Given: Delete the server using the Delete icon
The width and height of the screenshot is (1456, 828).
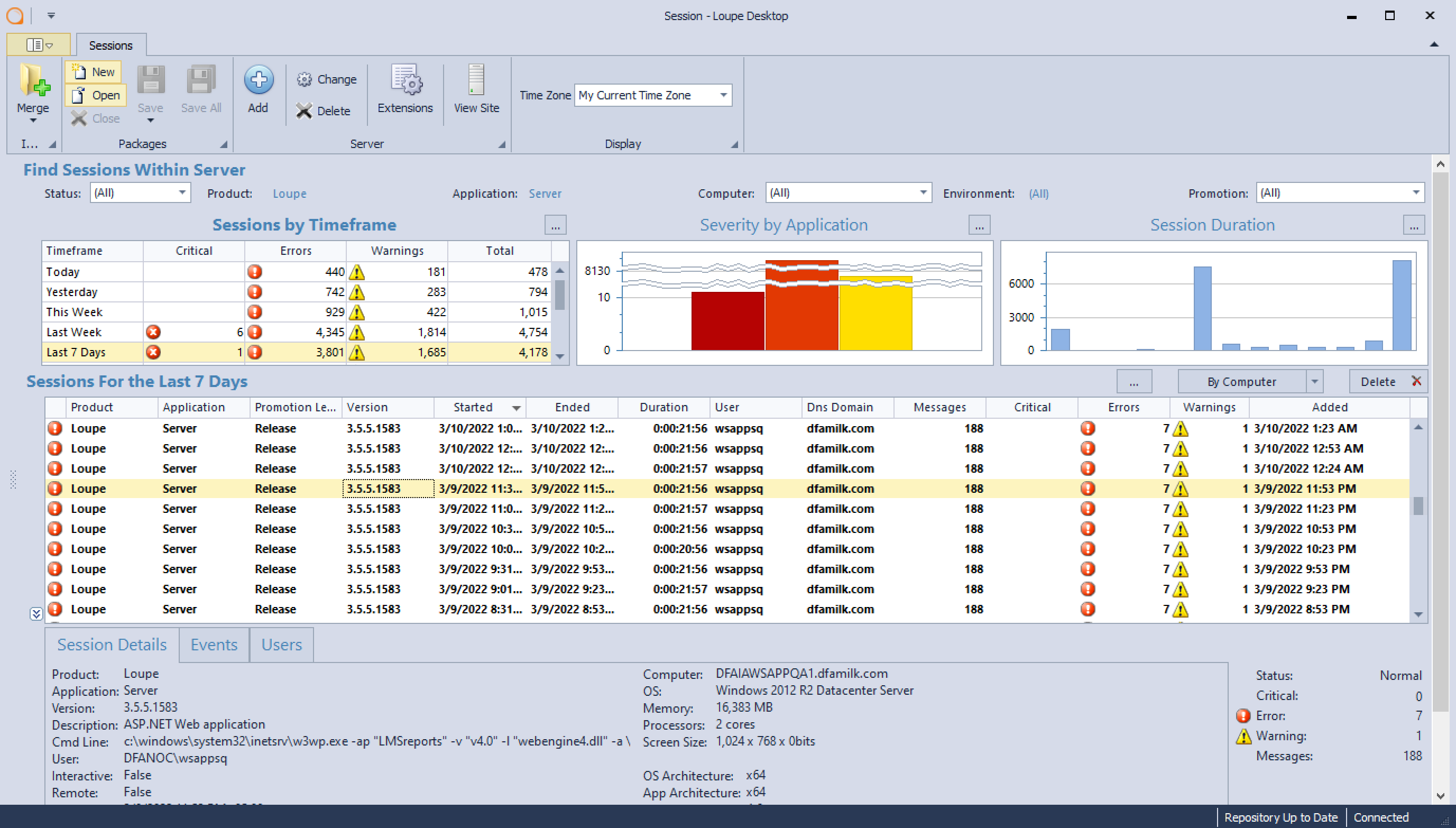Looking at the screenshot, I should point(325,111).
